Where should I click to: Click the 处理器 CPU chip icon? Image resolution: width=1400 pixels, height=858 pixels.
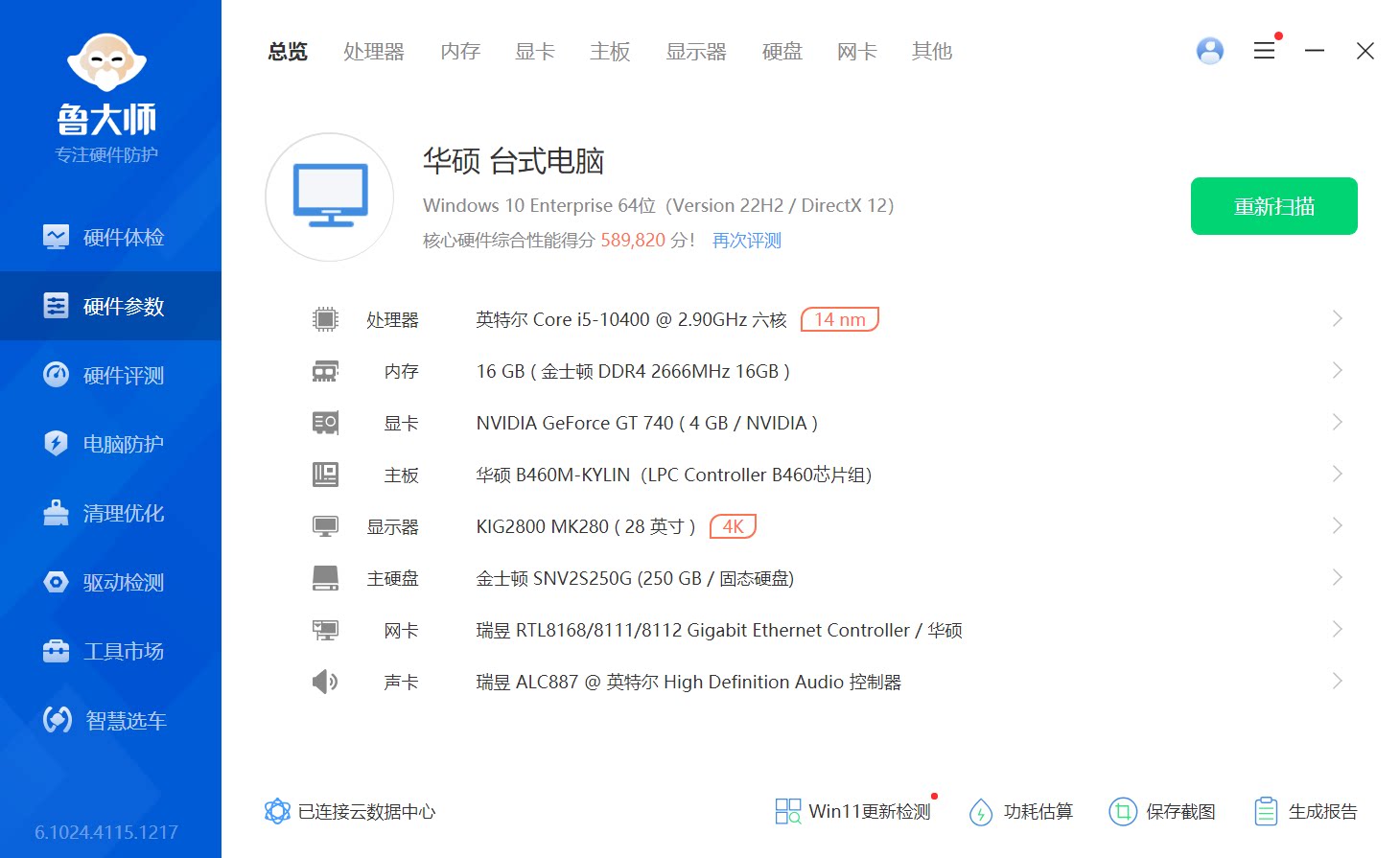click(x=325, y=319)
